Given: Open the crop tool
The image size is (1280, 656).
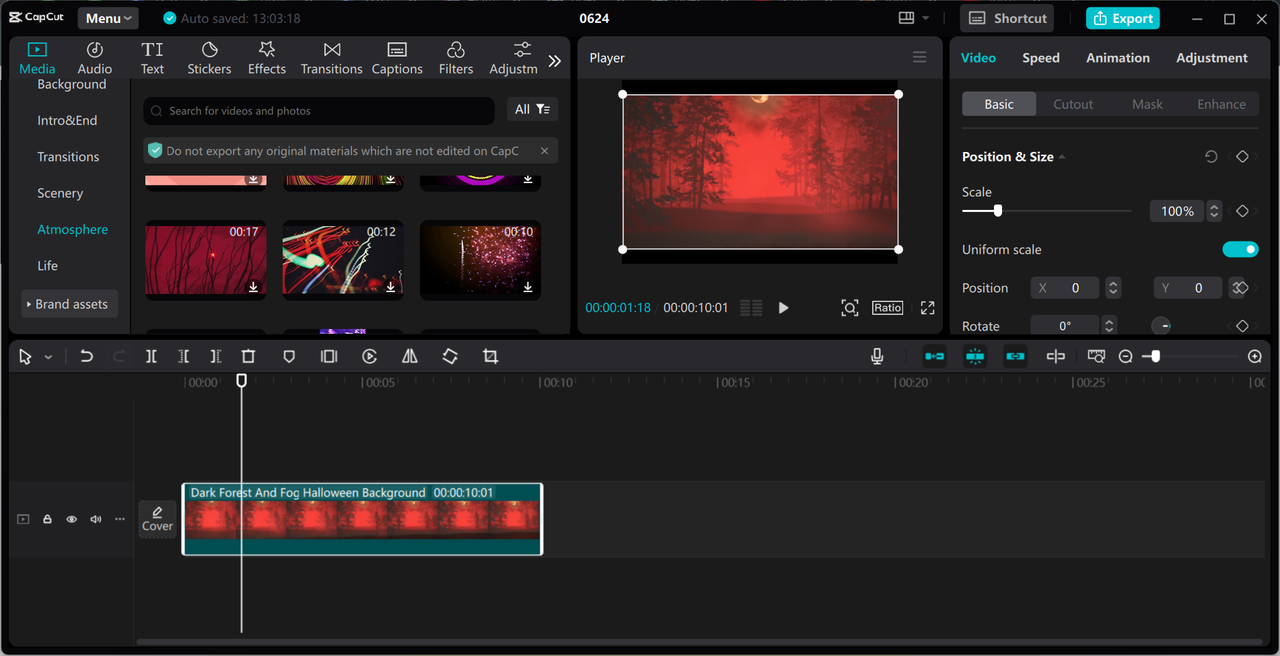Looking at the screenshot, I should coord(490,356).
